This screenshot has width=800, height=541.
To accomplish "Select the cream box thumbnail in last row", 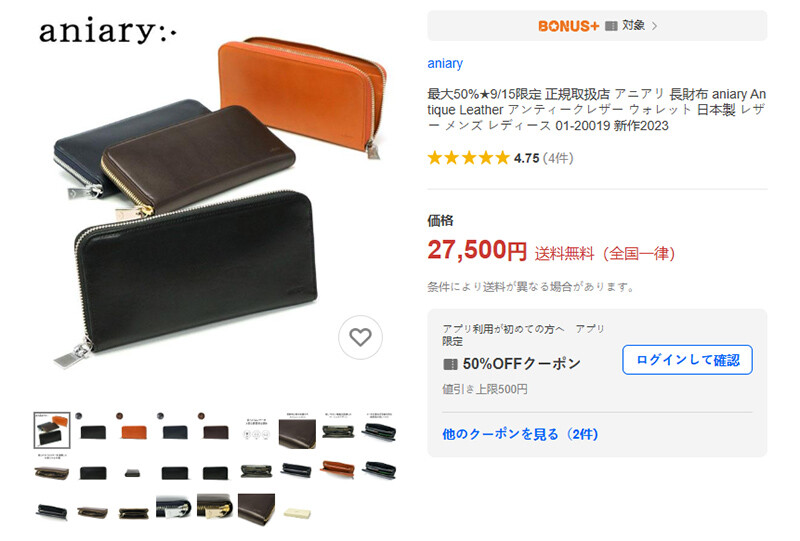I will click(297, 512).
